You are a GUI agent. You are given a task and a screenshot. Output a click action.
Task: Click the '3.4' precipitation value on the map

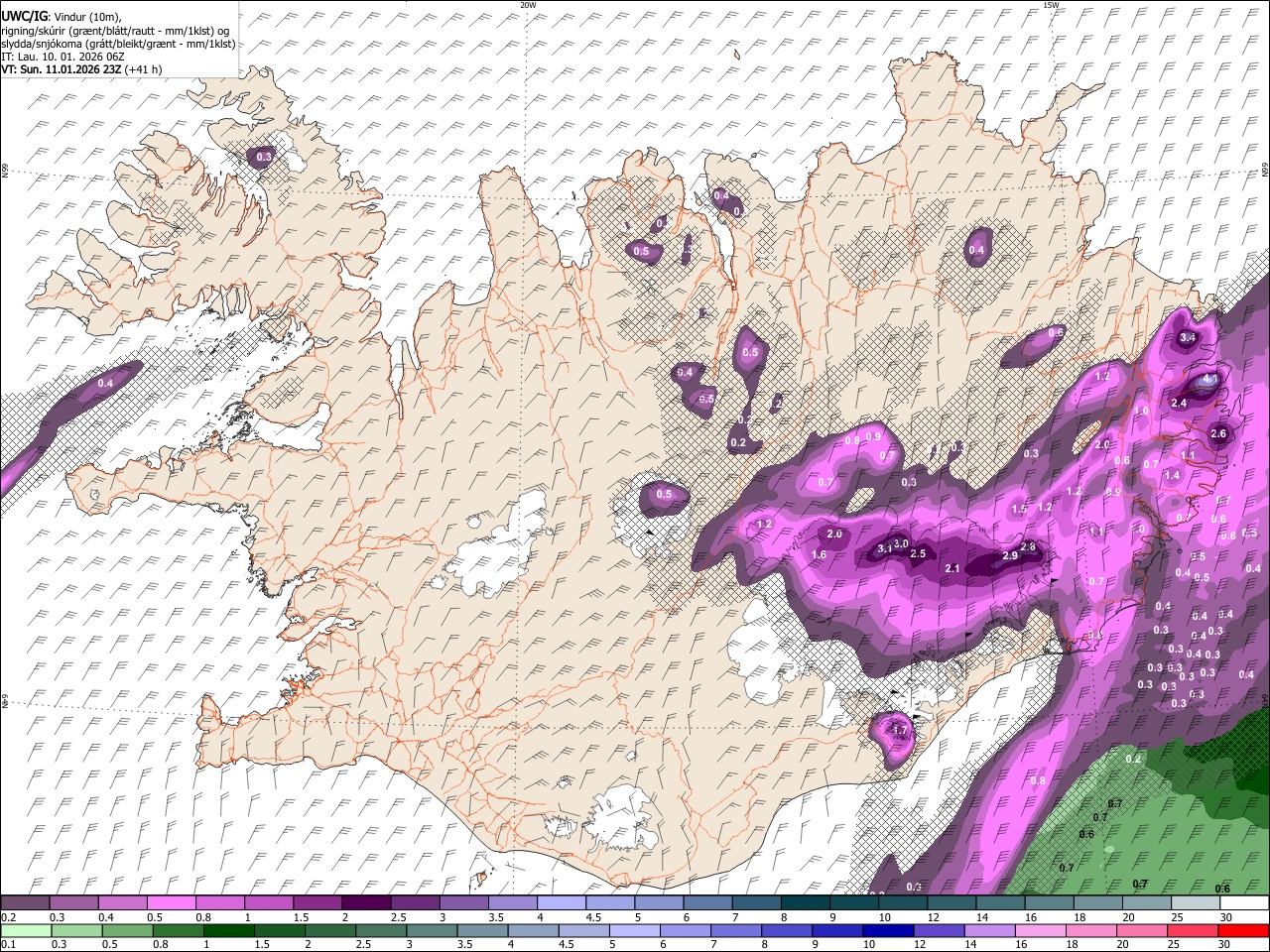(1188, 337)
